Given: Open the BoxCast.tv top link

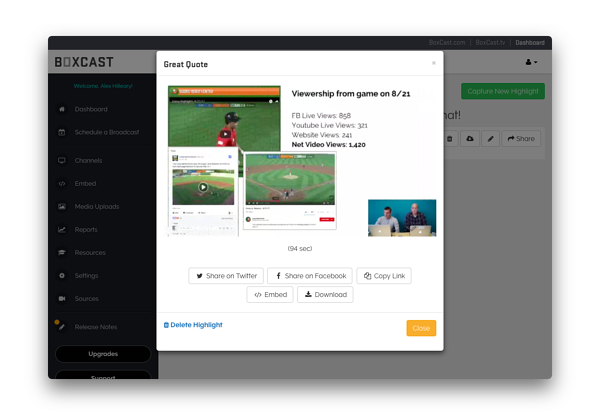Looking at the screenshot, I should [490, 43].
